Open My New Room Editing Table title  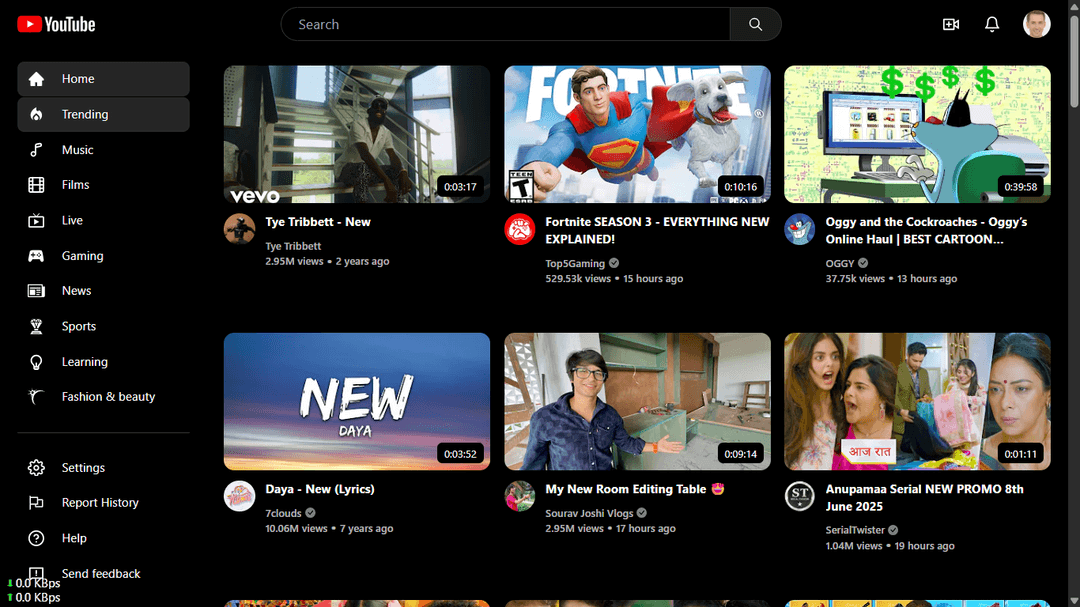click(635, 489)
